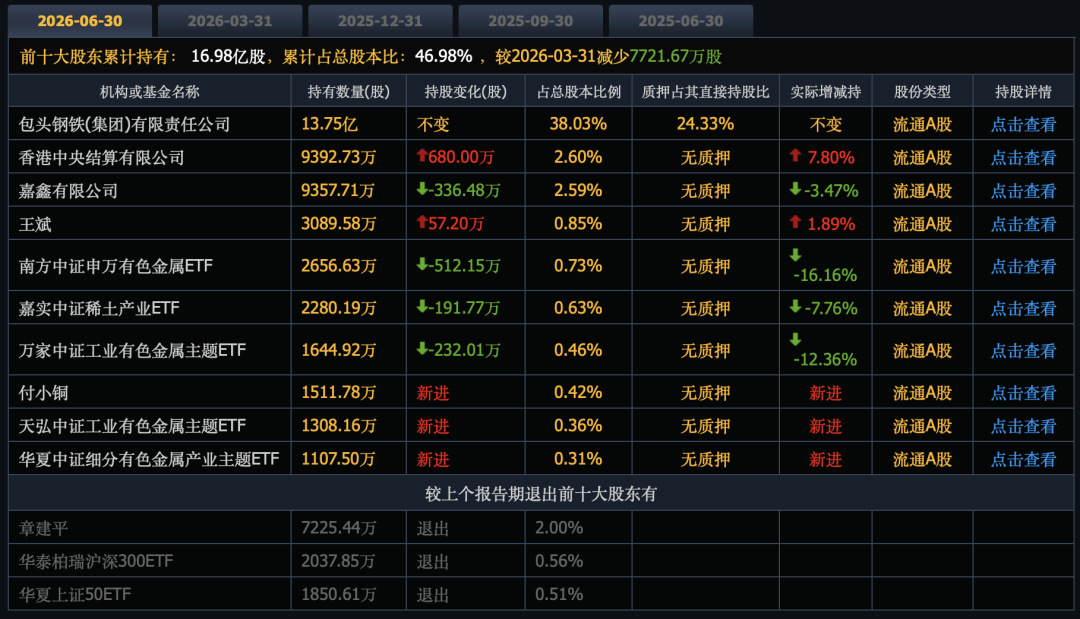1080x619 pixels.
Task: Click the 持股变化(股) column header
Action: [466, 92]
